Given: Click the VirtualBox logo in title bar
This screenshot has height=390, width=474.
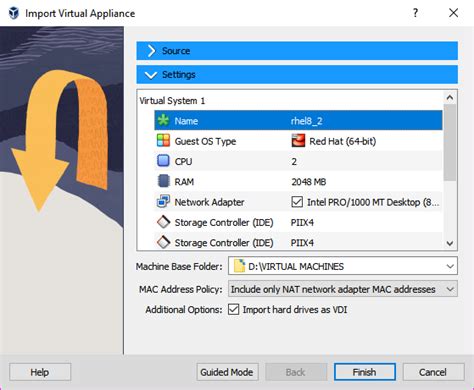Looking at the screenshot, I should (14, 13).
